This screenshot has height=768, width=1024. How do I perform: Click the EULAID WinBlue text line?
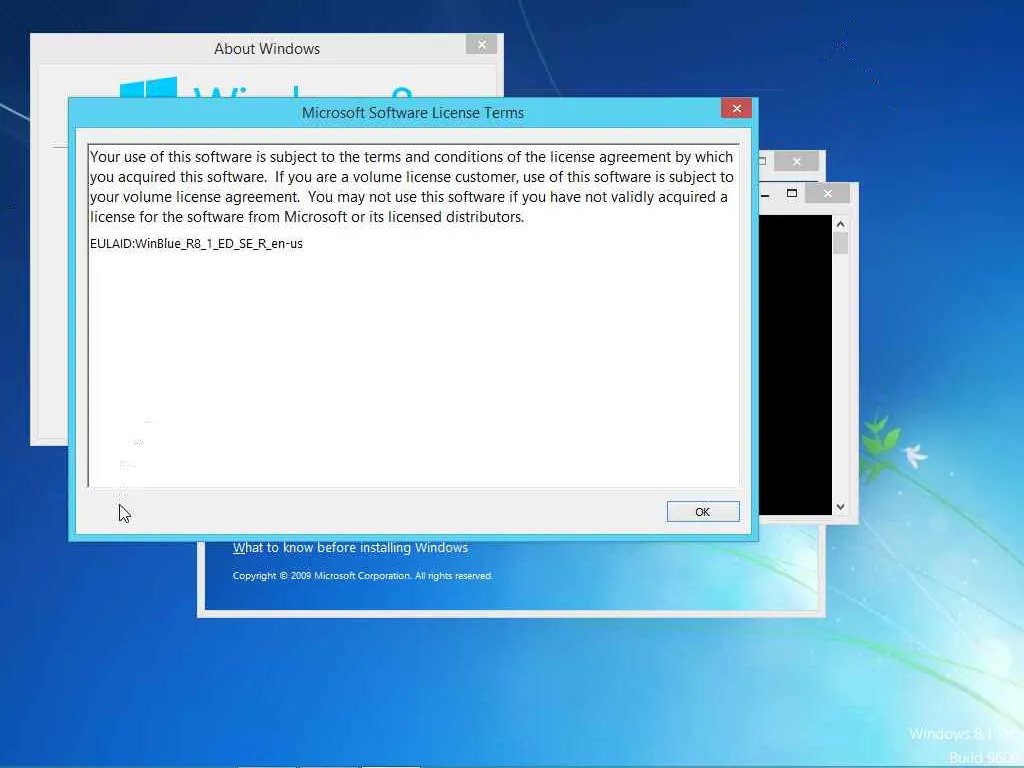click(197, 244)
